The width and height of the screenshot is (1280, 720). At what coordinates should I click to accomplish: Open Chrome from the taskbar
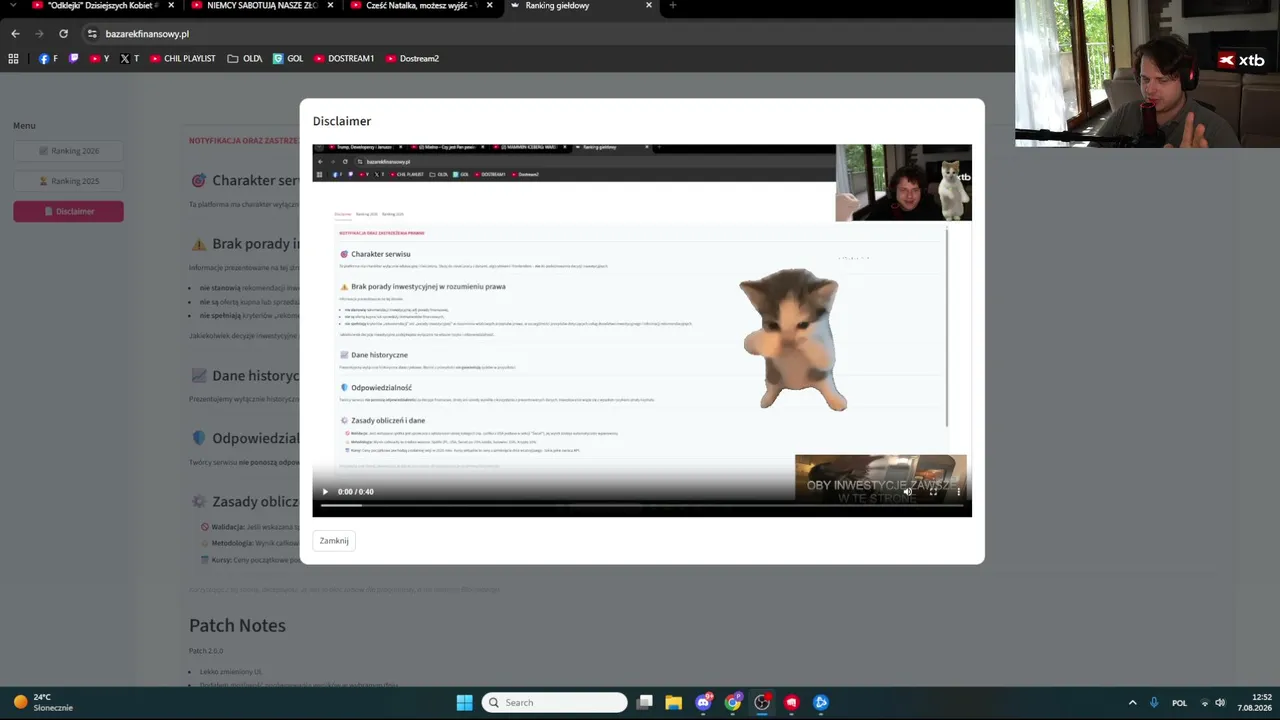(733, 702)
